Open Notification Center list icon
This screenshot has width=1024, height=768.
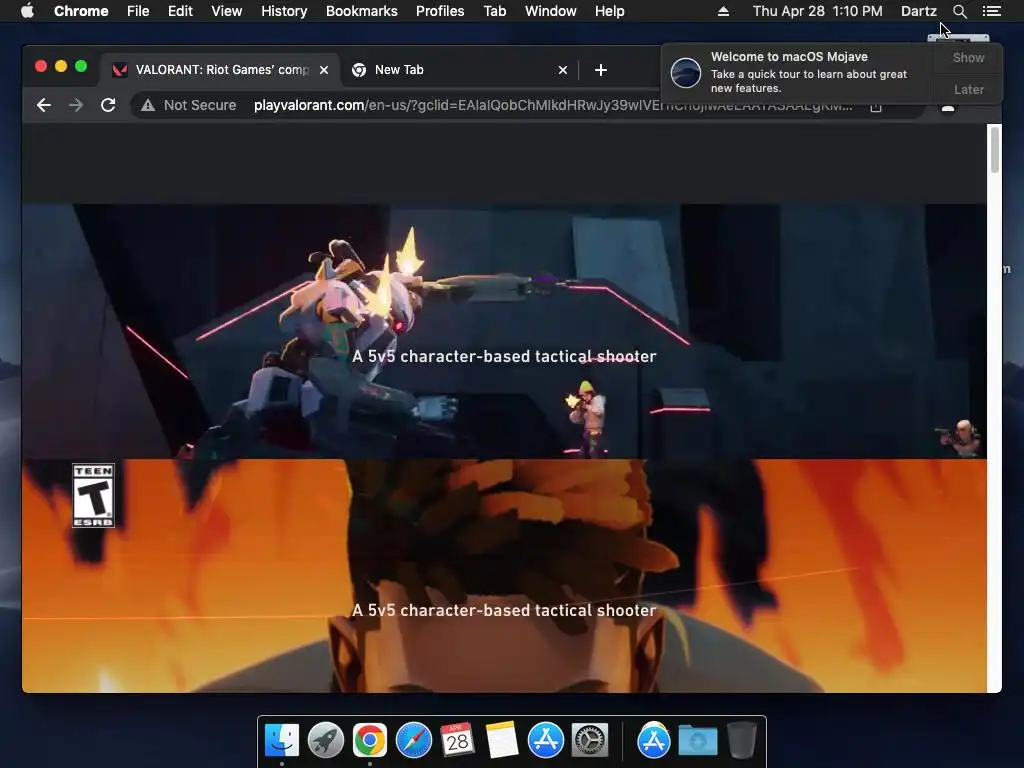point(991,11)
